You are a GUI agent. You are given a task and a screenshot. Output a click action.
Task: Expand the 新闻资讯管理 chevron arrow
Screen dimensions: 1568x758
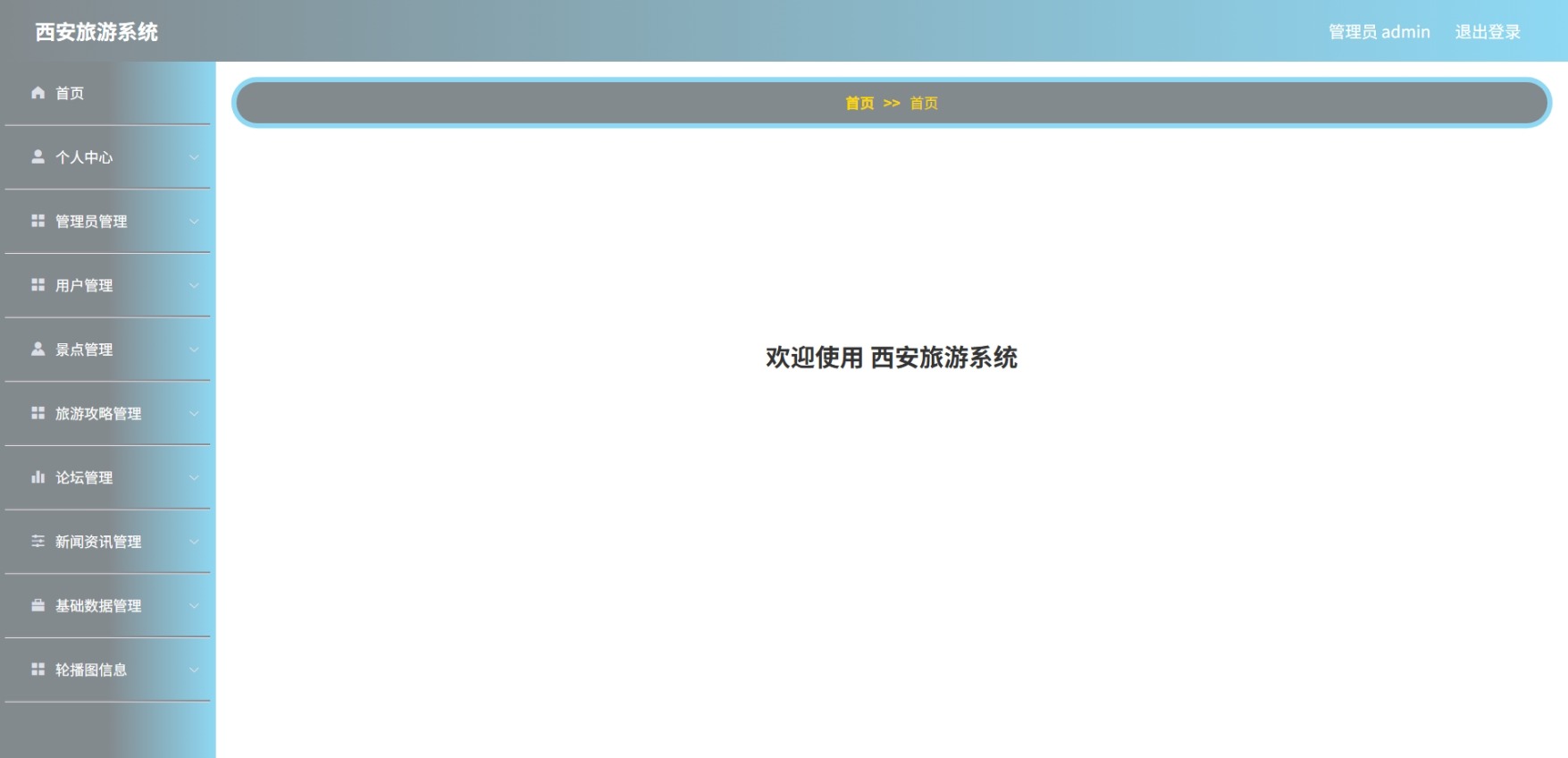tap(194, 542)
